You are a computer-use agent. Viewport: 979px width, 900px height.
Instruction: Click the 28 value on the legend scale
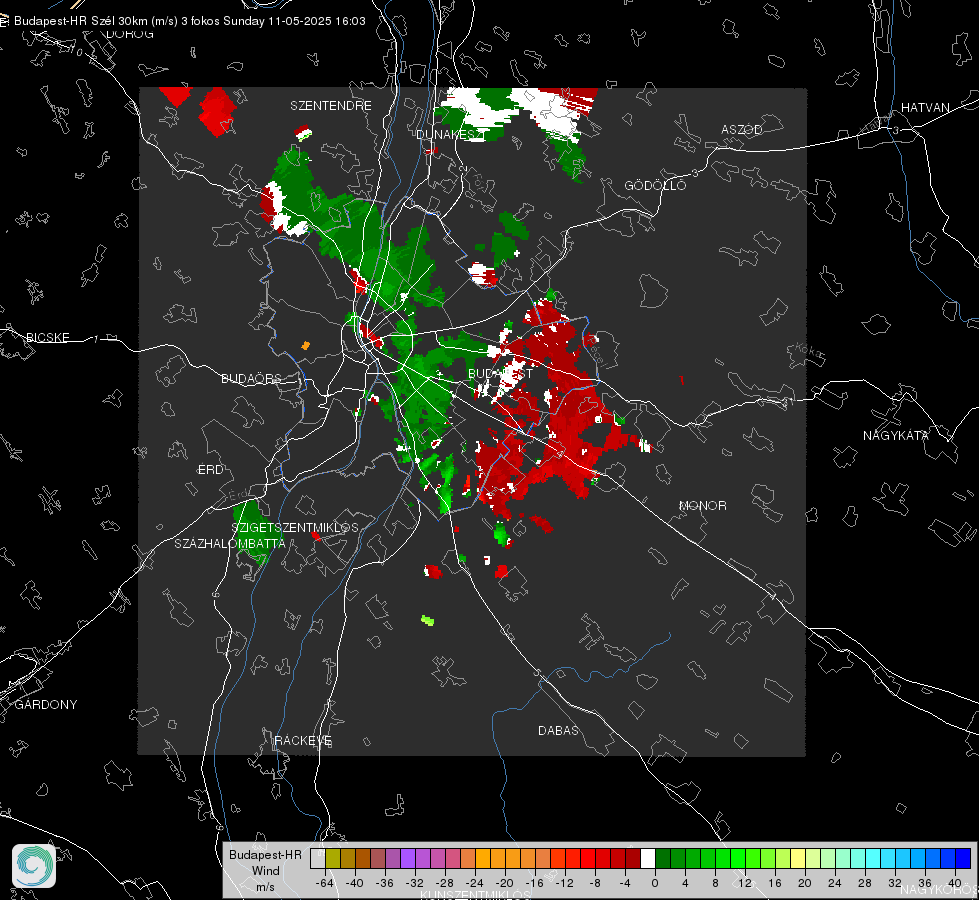tap(865, 883)
